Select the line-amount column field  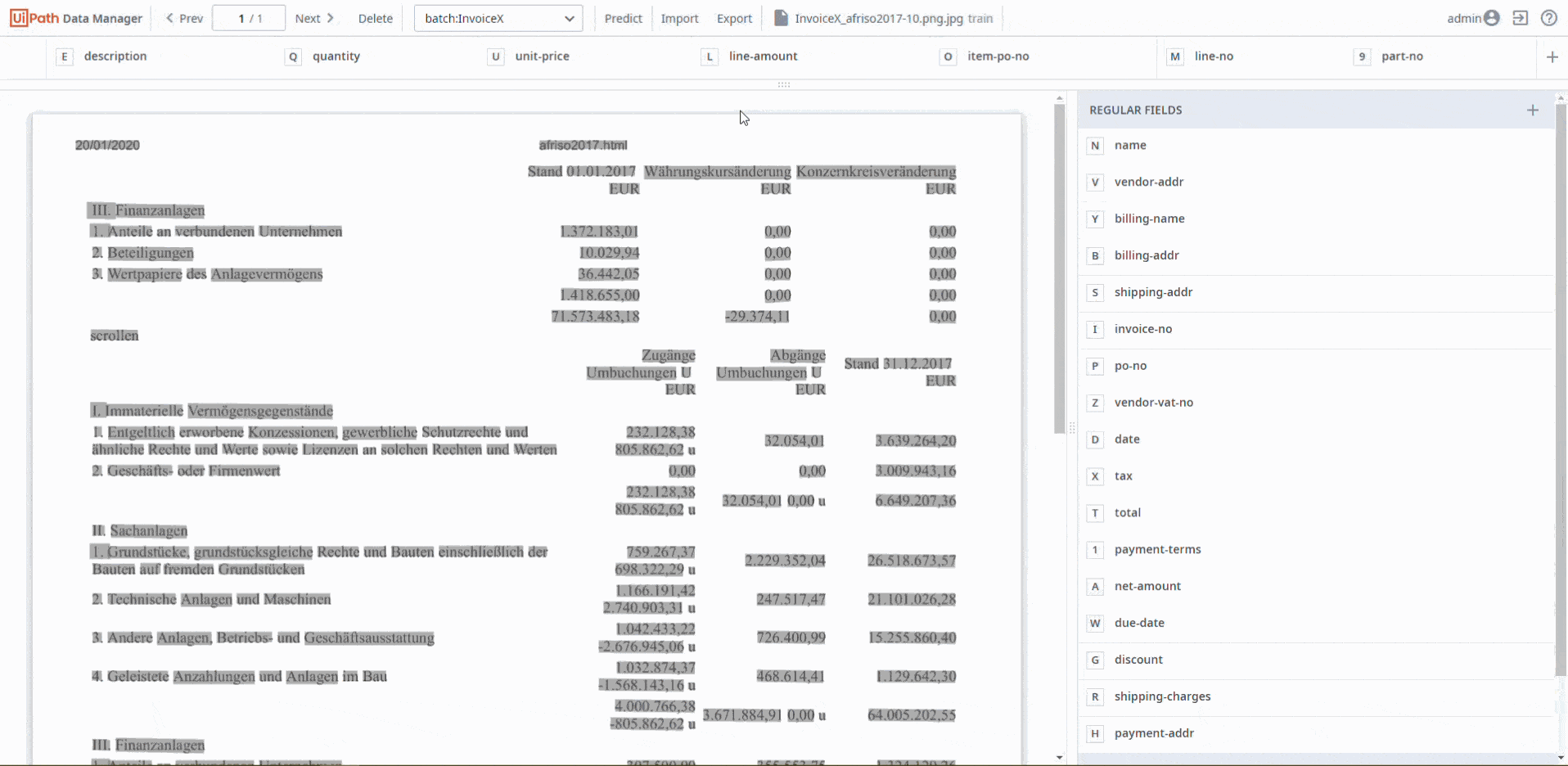(x=763, y=56)
